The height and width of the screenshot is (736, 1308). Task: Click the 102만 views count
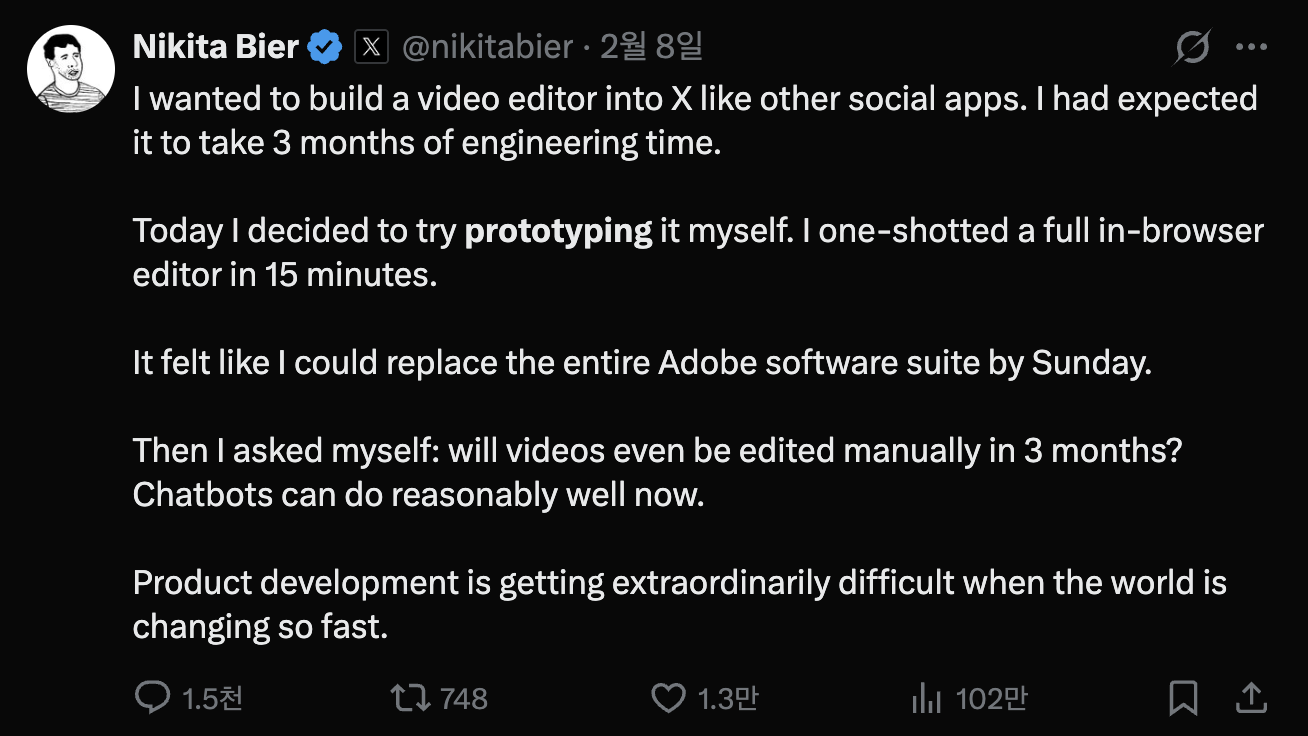pos(991,698)
